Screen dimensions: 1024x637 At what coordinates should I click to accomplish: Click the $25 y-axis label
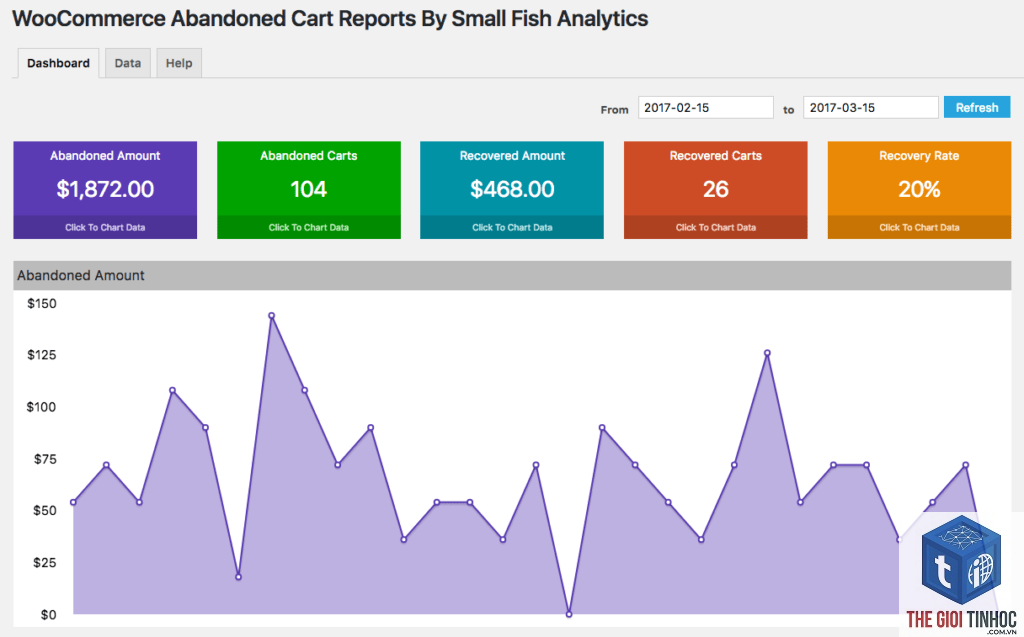click(x=45, y=563)
